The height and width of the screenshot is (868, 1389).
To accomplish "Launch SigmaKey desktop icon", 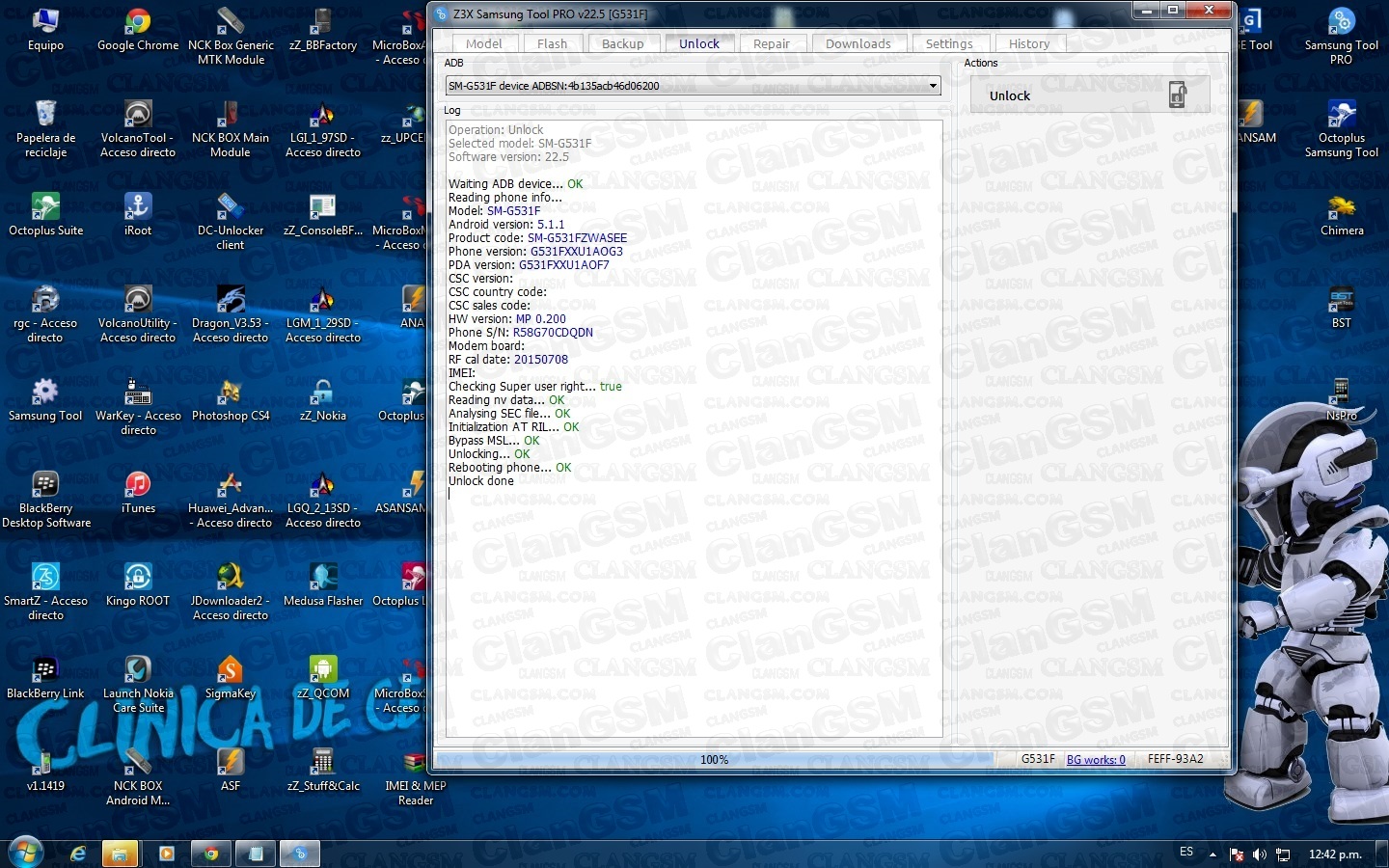I will [231, 678].
